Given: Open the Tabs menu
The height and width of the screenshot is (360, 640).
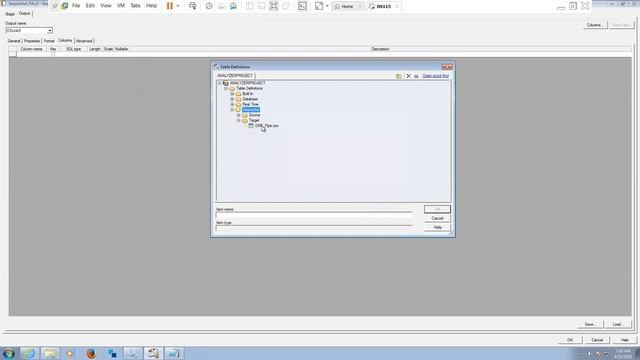Looking at the screenshot, I should [135, 6].
